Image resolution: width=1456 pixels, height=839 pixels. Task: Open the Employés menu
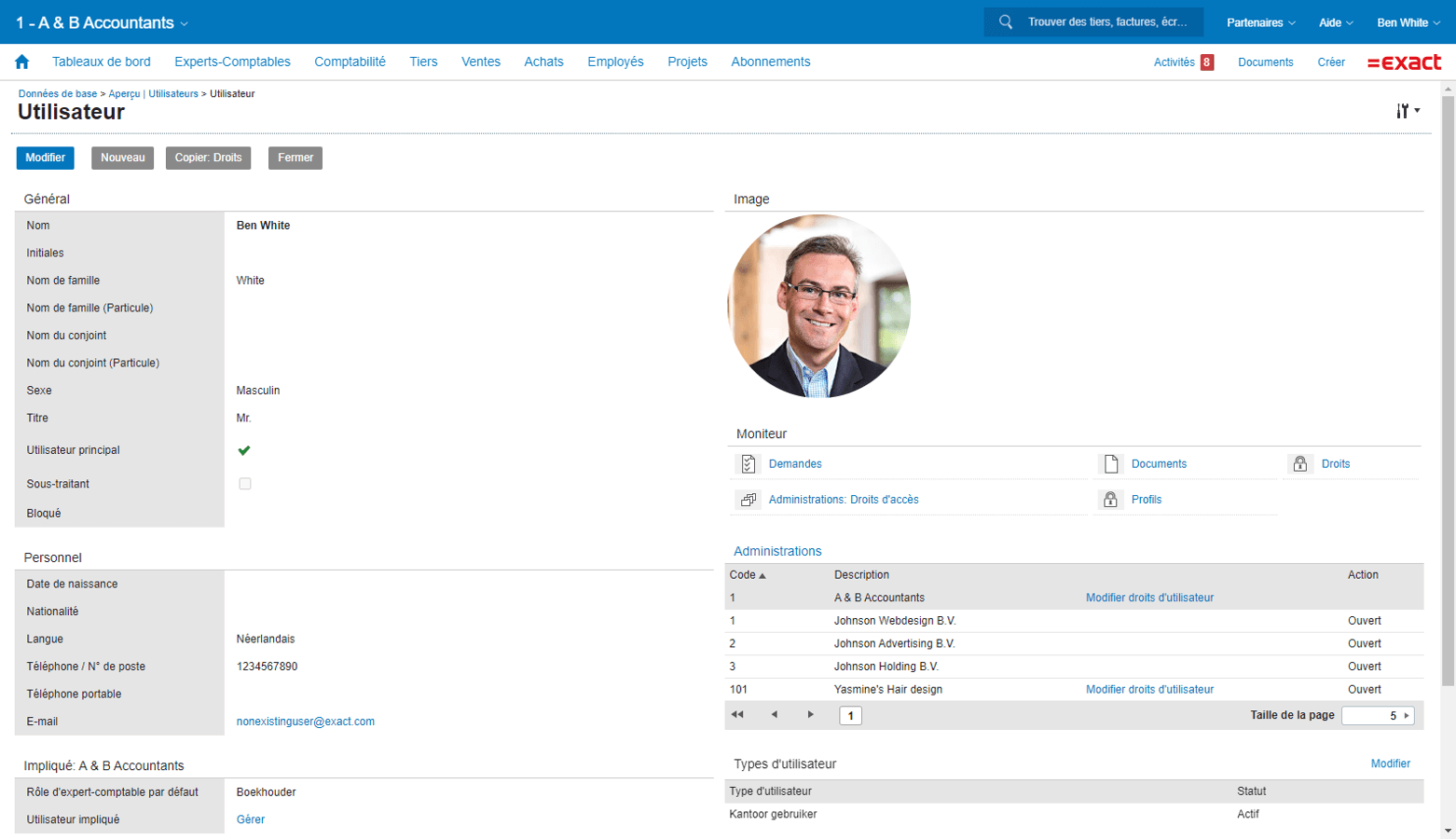(x=615, y=62)
